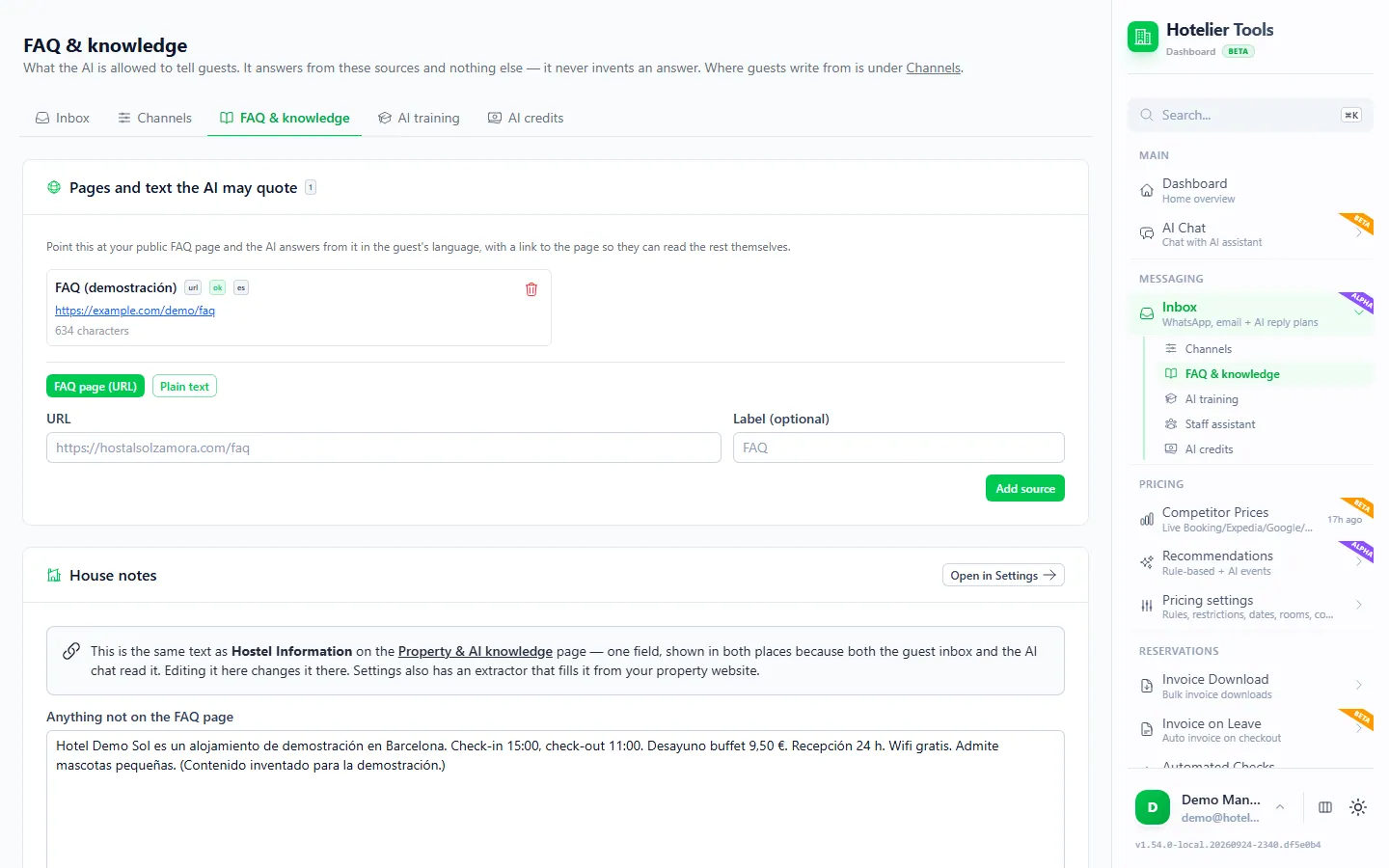Click the Invoice on Leave document icon
Screen dimensions: 1389x868
[x=1147, y=730]
